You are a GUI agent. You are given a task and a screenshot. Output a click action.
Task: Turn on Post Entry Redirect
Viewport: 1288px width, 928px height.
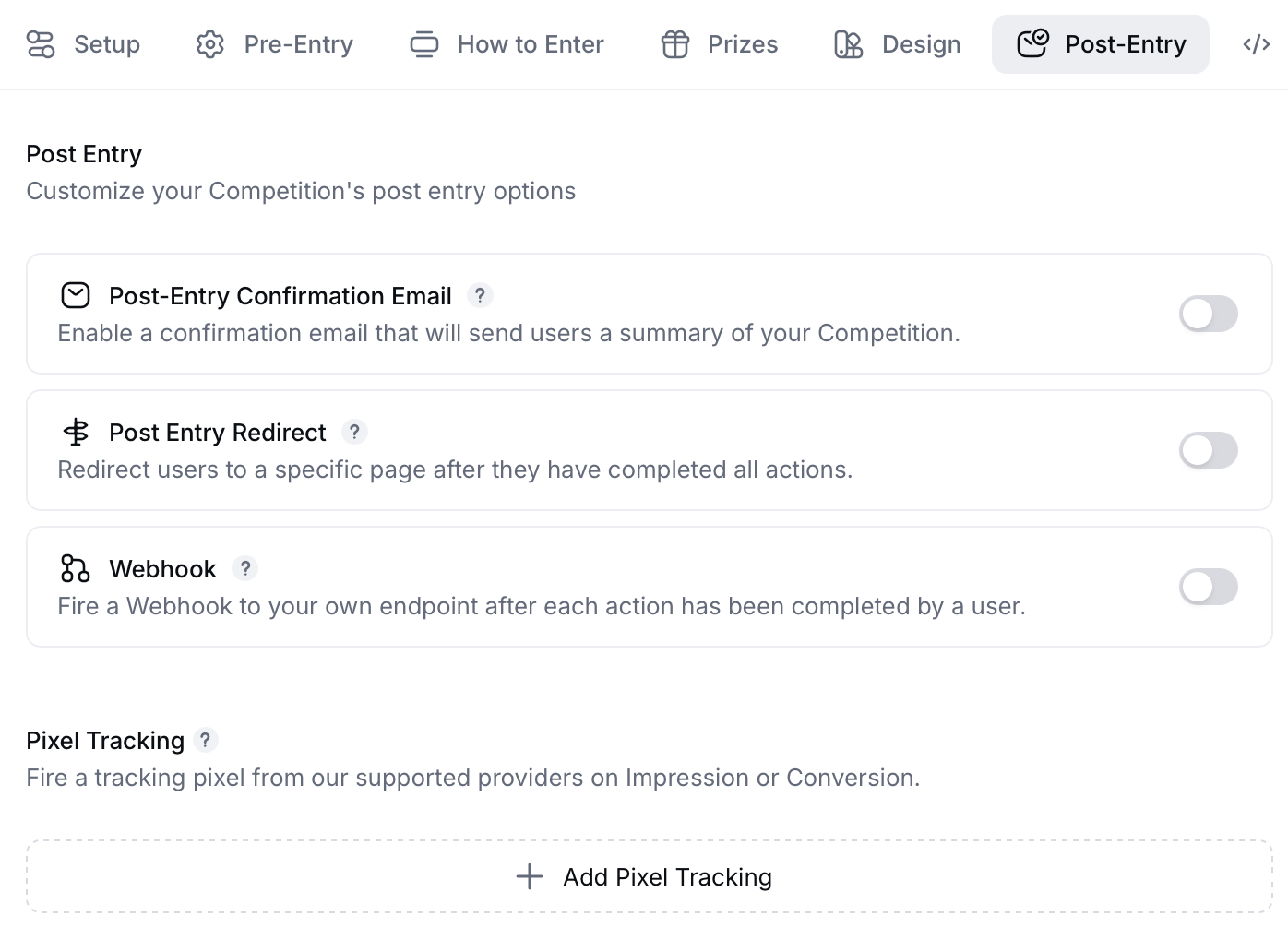pyautogui.click(x=1209, y=450)
